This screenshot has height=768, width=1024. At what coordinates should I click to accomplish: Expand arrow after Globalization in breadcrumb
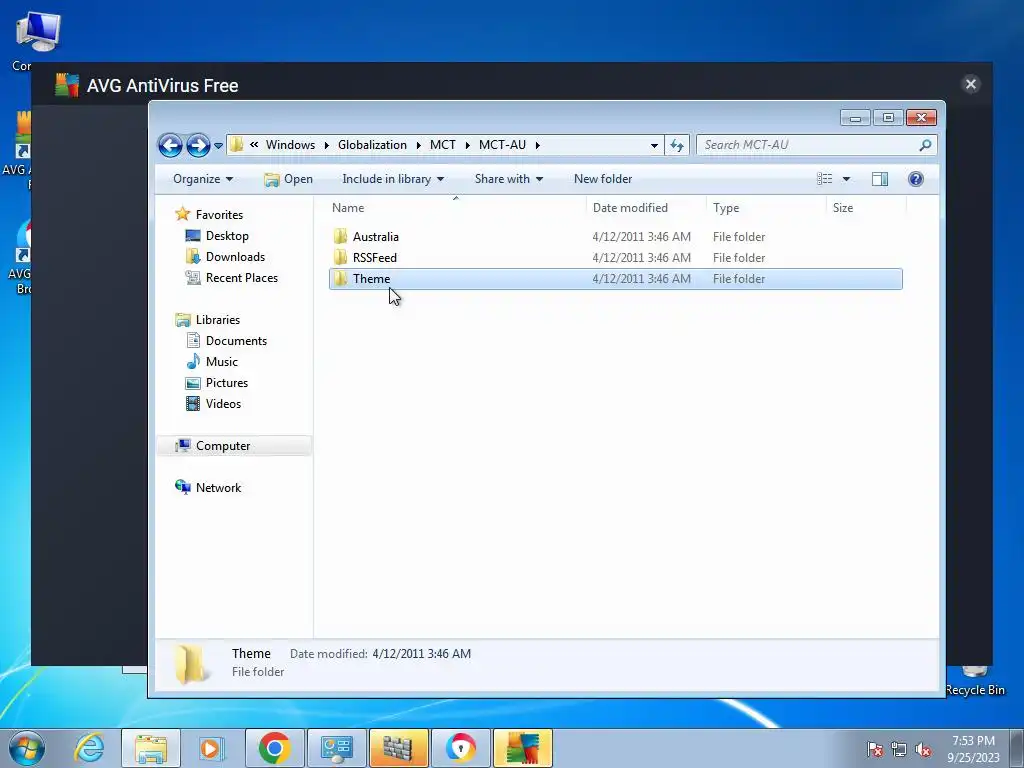pyautogui.click(x=419, y=145)
